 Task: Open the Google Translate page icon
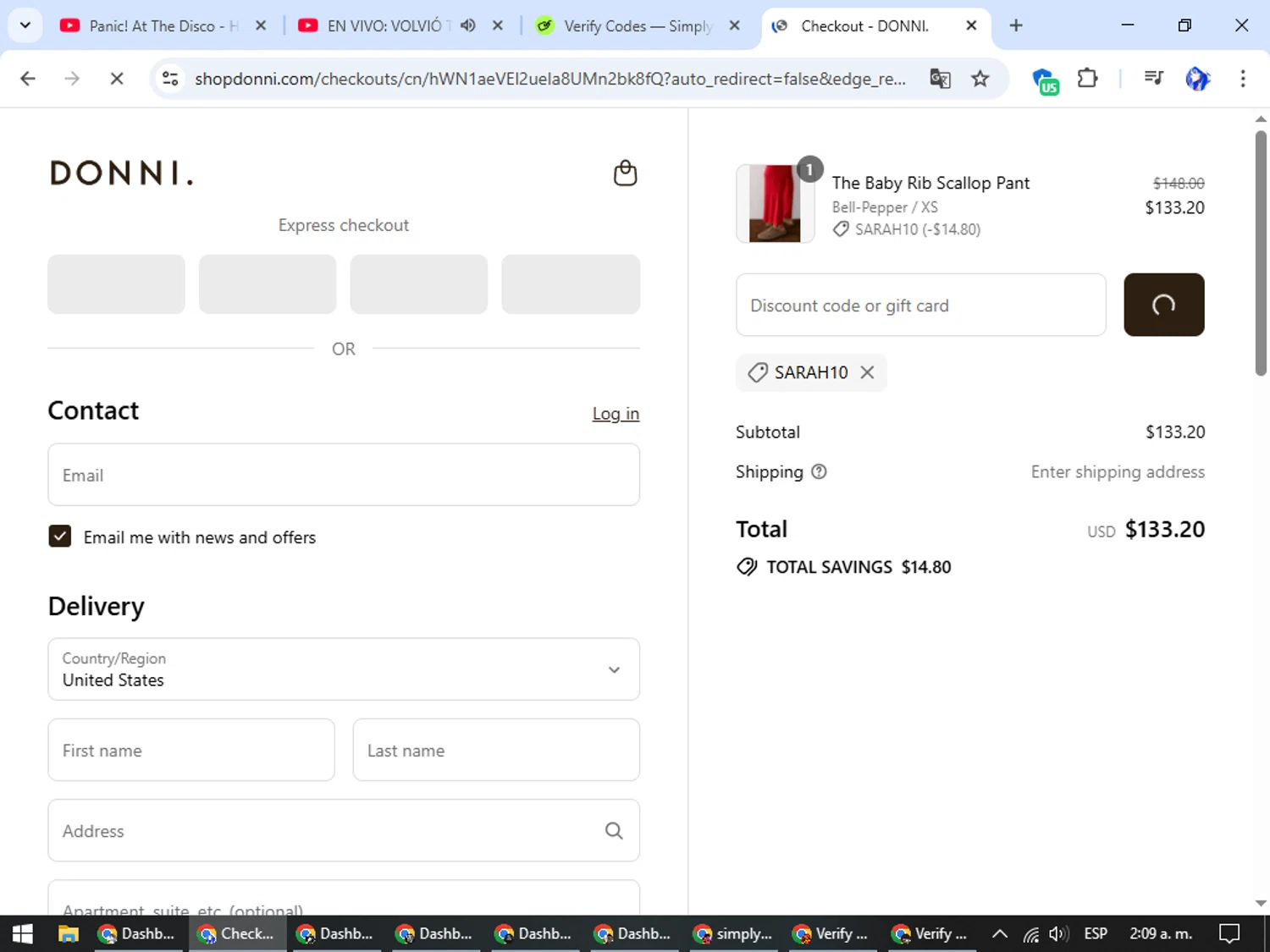click(940, 79)
